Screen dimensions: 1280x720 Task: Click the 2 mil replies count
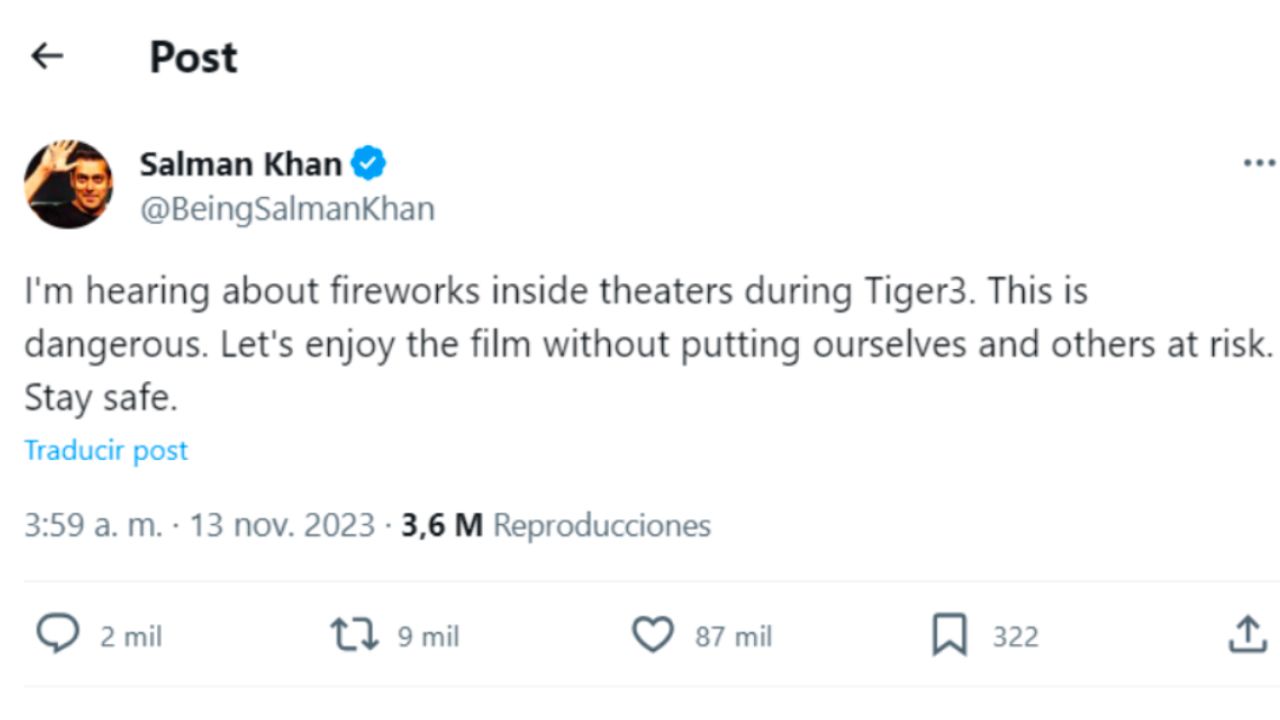tap(130, 637)
